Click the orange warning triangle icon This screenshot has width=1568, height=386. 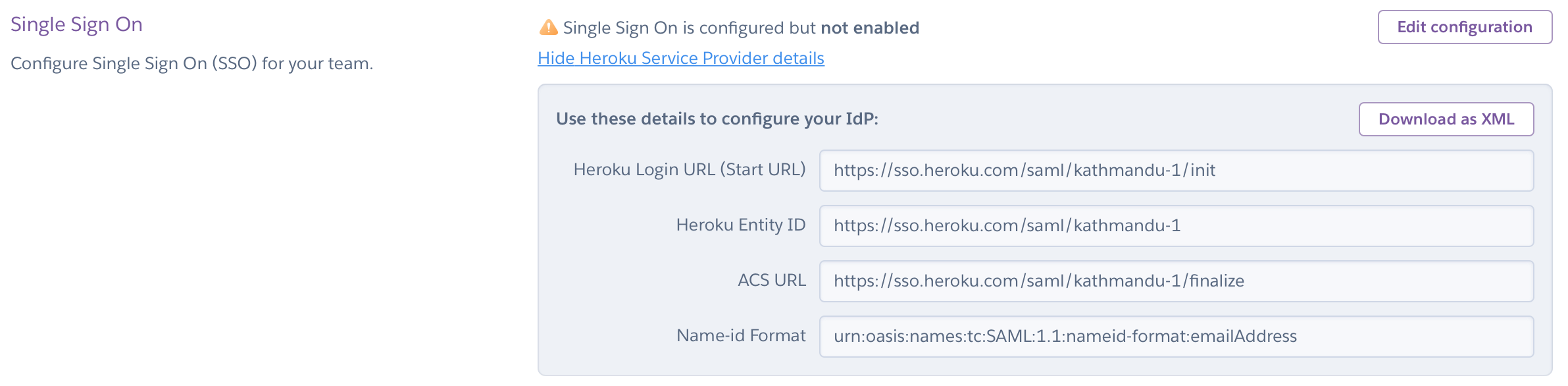click(x=548, y=28)
